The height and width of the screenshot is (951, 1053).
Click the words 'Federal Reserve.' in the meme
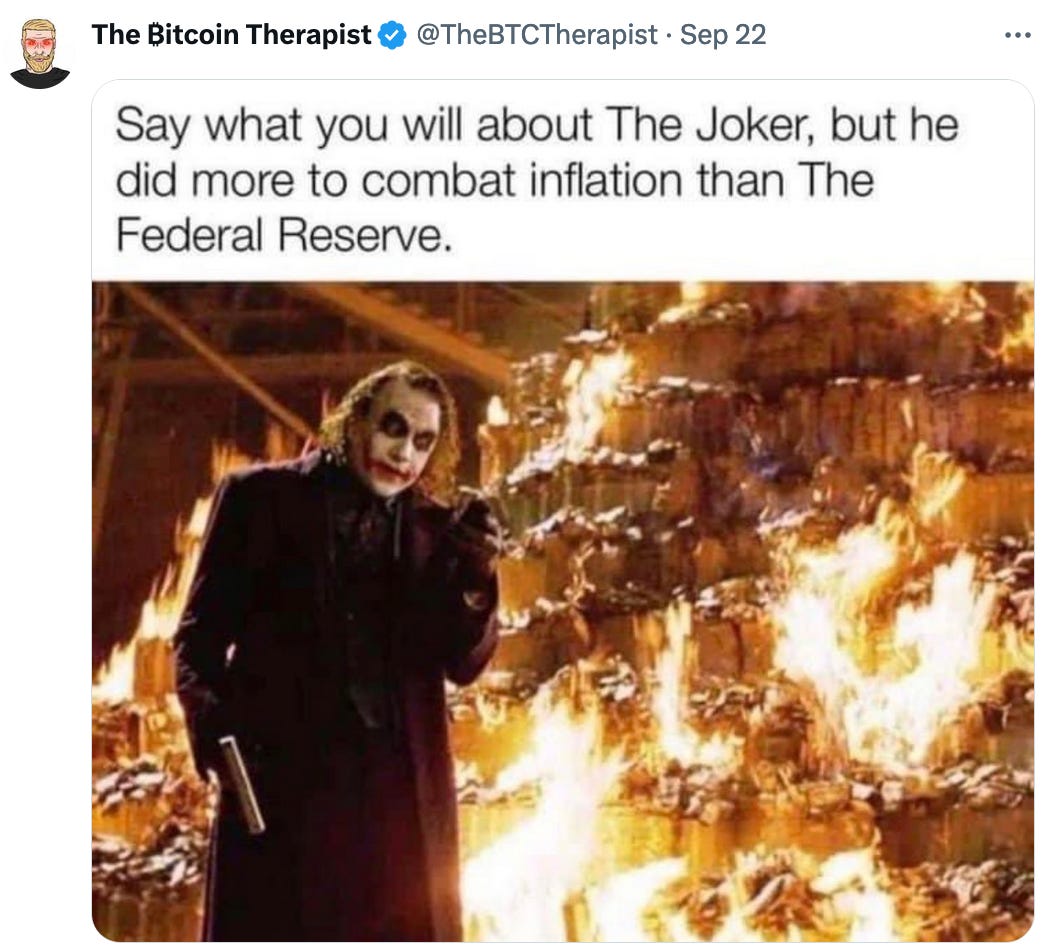tap(283, 236)
